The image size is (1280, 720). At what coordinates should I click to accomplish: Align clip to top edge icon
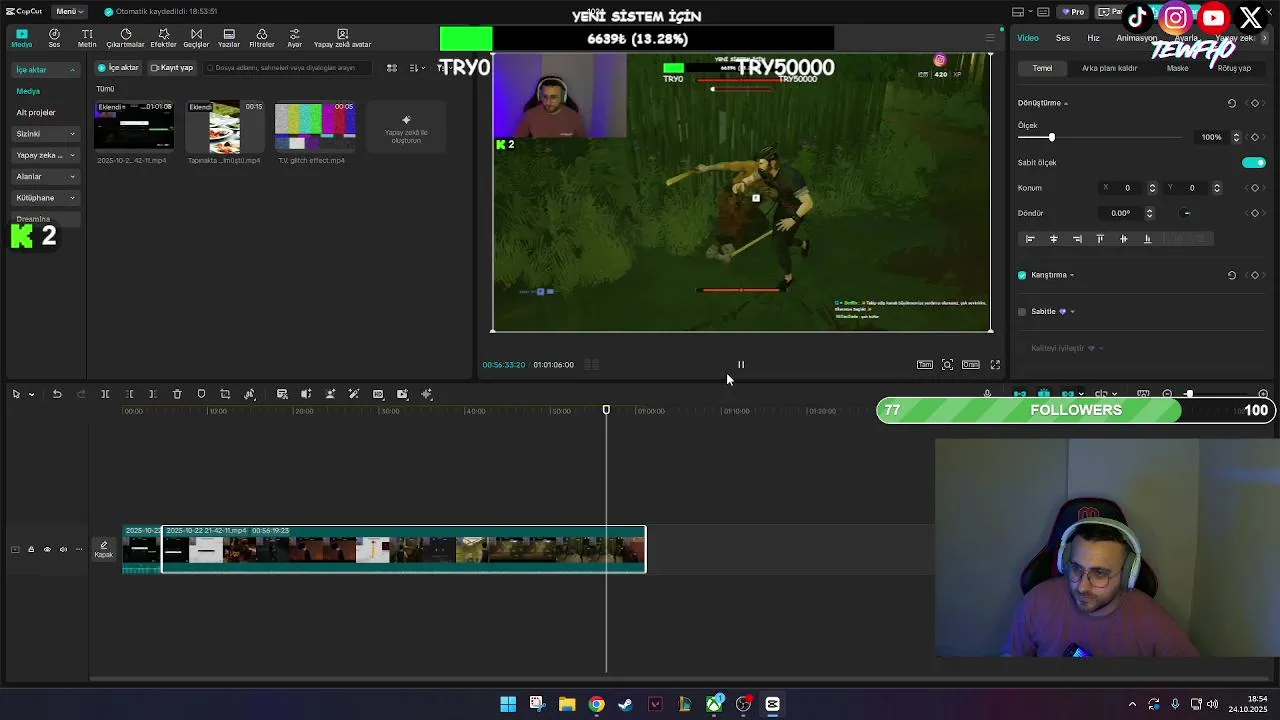(x=1100, y=239)
